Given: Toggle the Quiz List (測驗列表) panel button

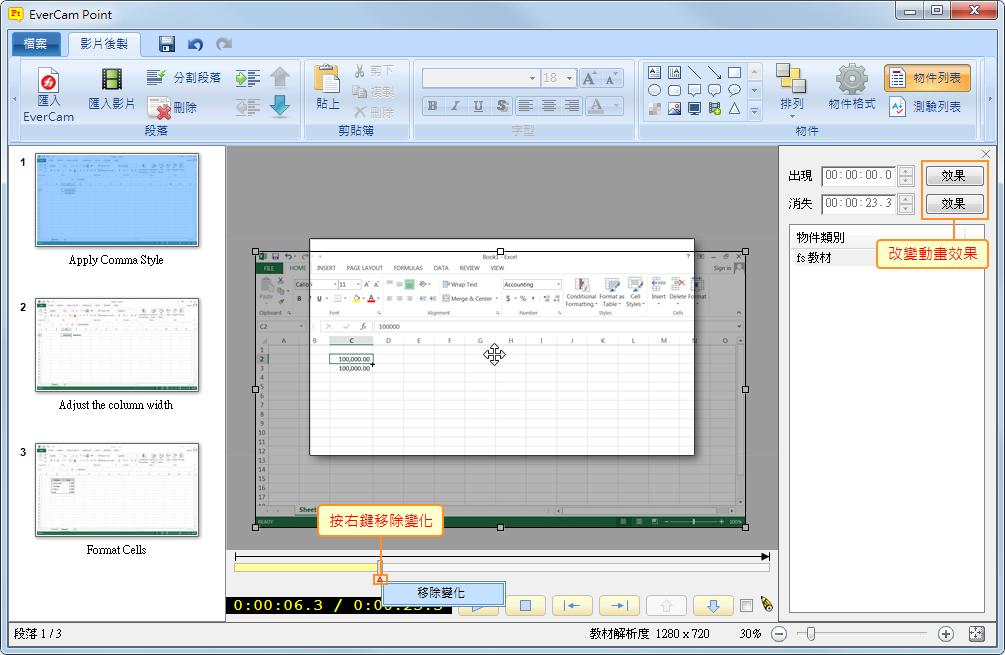Looking at the screenshot, I should (926, 107).
